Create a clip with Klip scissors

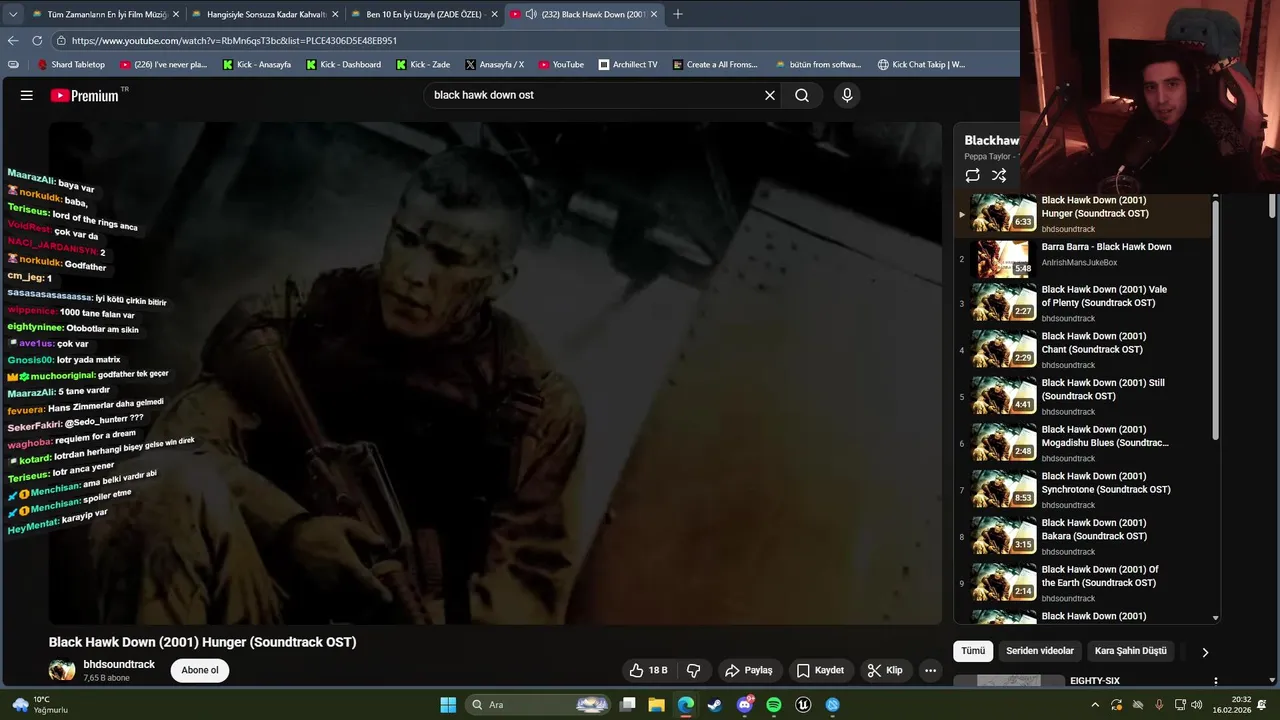(x=885, y=670)
